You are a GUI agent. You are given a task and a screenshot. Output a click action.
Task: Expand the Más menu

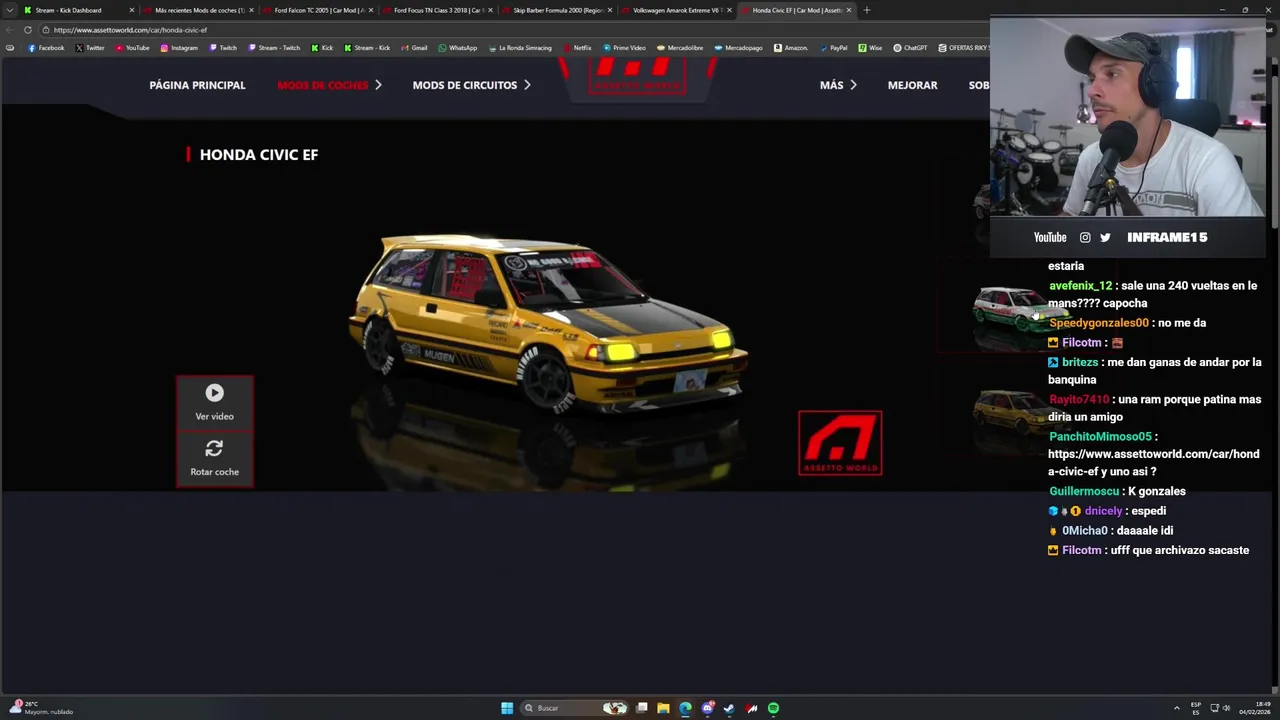838,85
